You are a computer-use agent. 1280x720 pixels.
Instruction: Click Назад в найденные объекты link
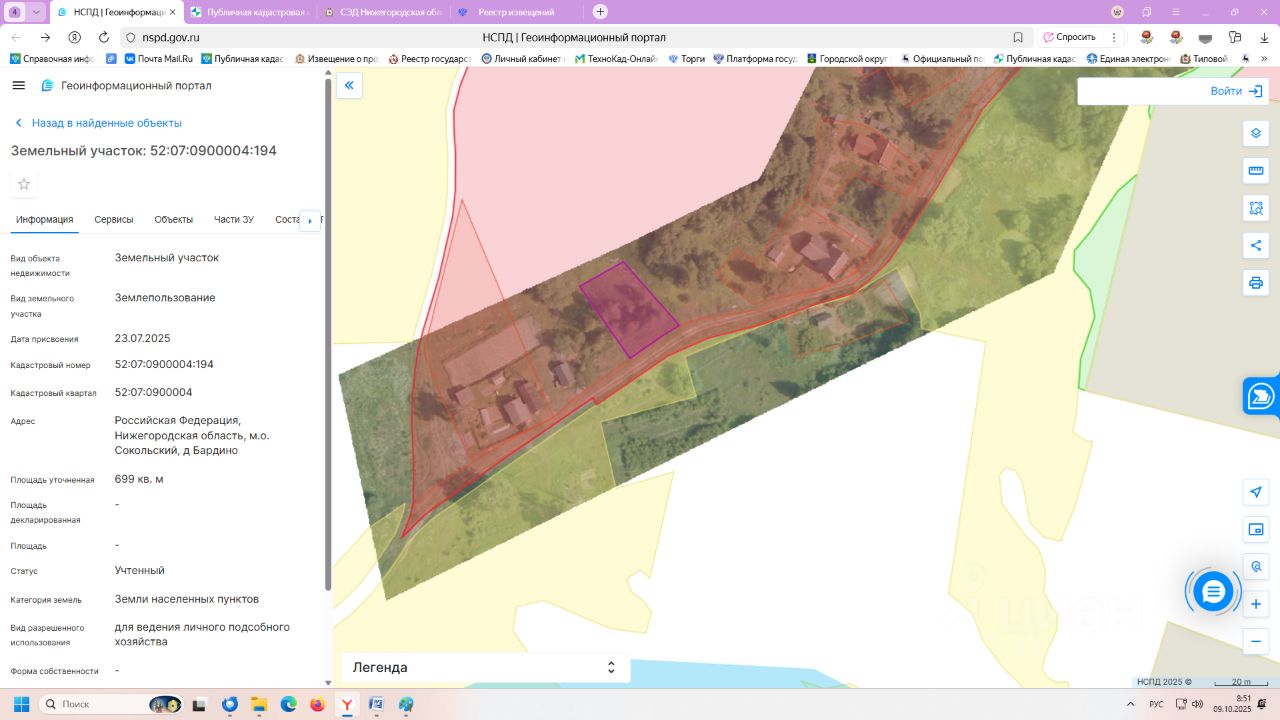[x=98, y=123]
